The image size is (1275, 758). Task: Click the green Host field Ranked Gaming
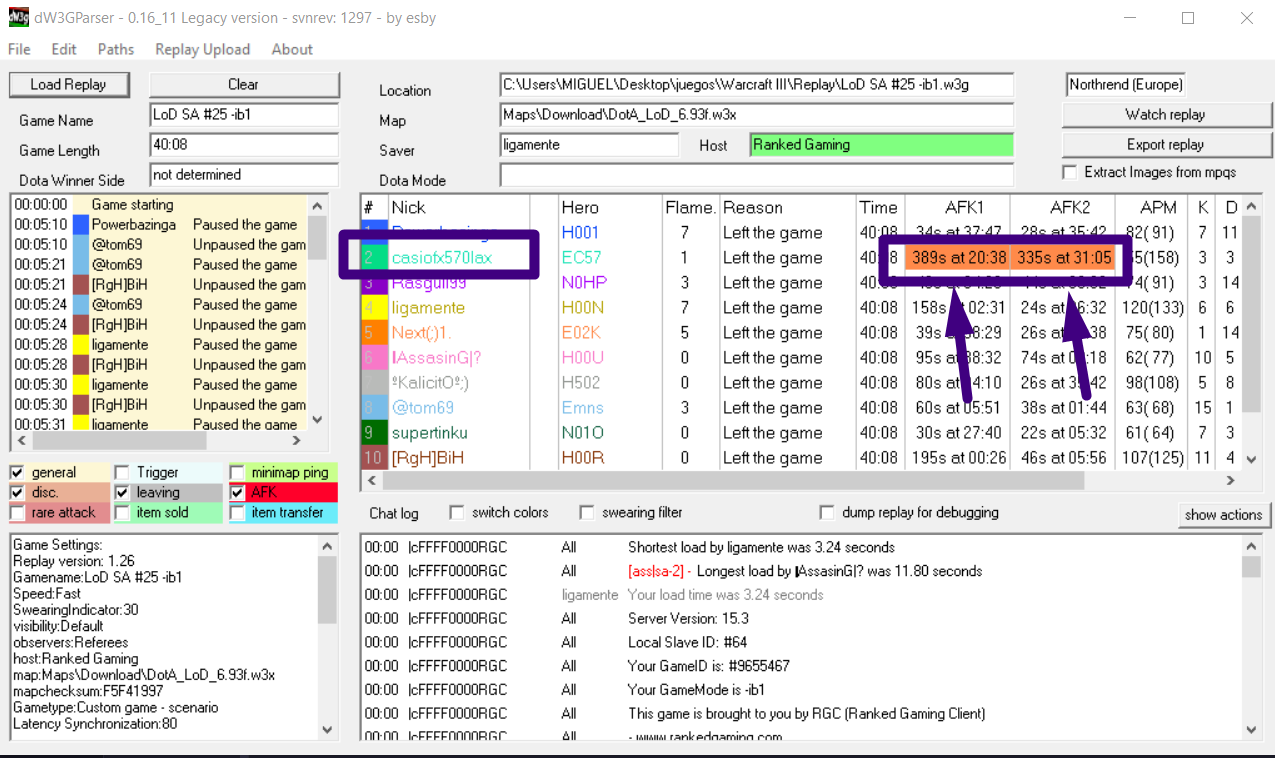(881, 145)
